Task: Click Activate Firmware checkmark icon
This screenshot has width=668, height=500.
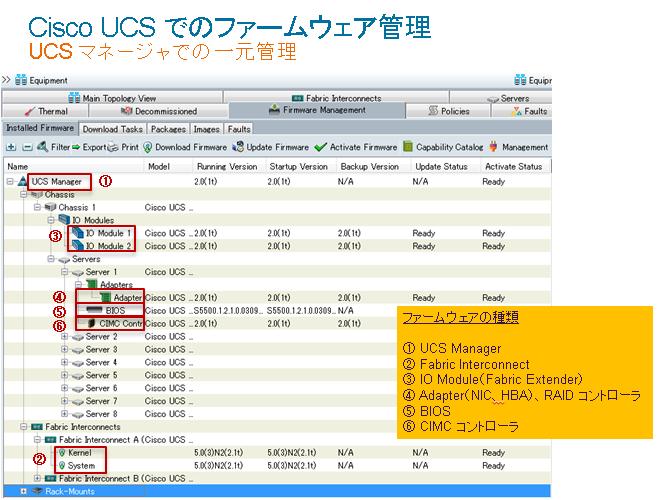Action: click(320, 147)
